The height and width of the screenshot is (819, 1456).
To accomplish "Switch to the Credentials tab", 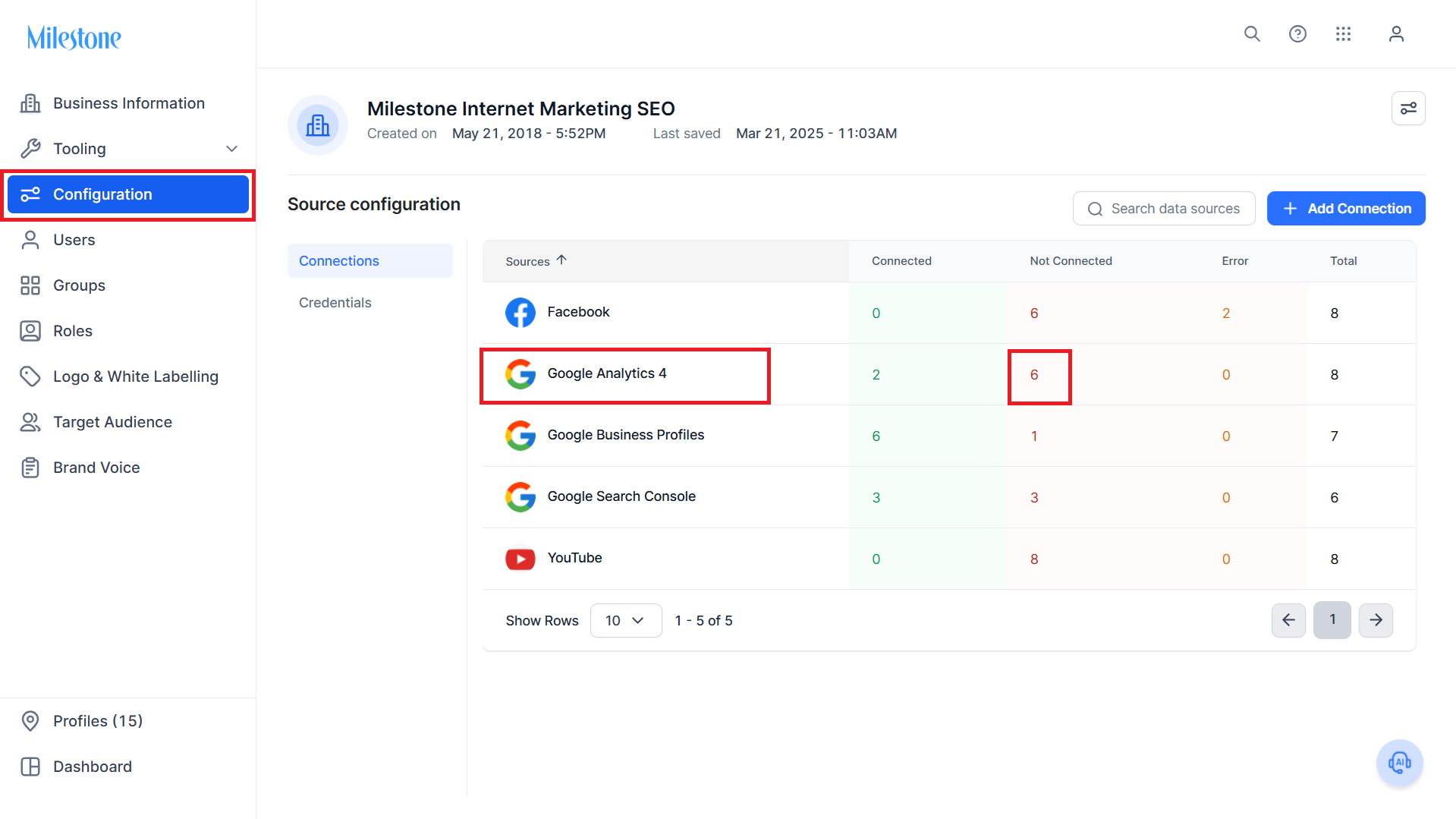I will (370, 302).
